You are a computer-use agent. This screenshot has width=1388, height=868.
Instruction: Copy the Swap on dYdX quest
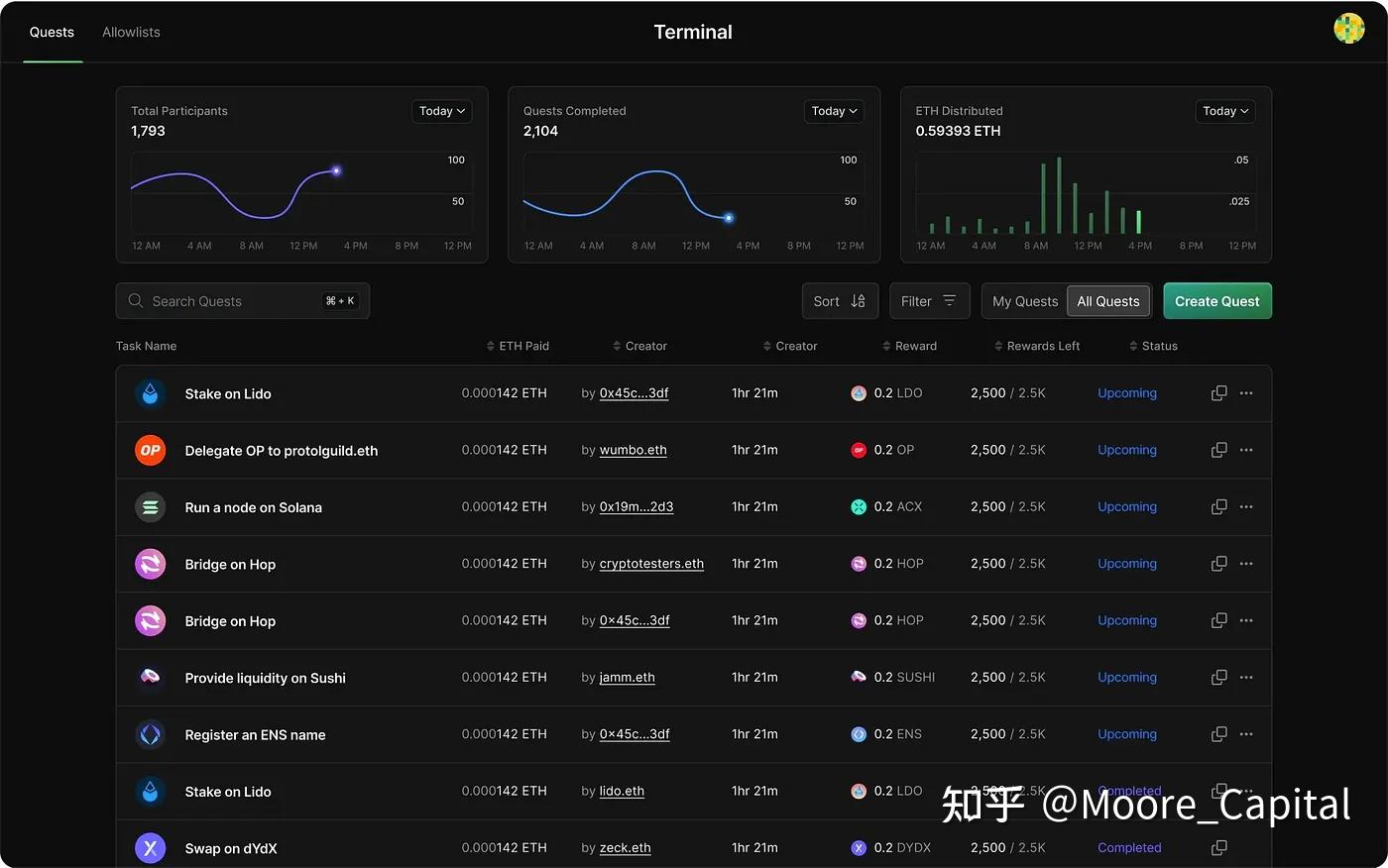[x=1219, y=847]
